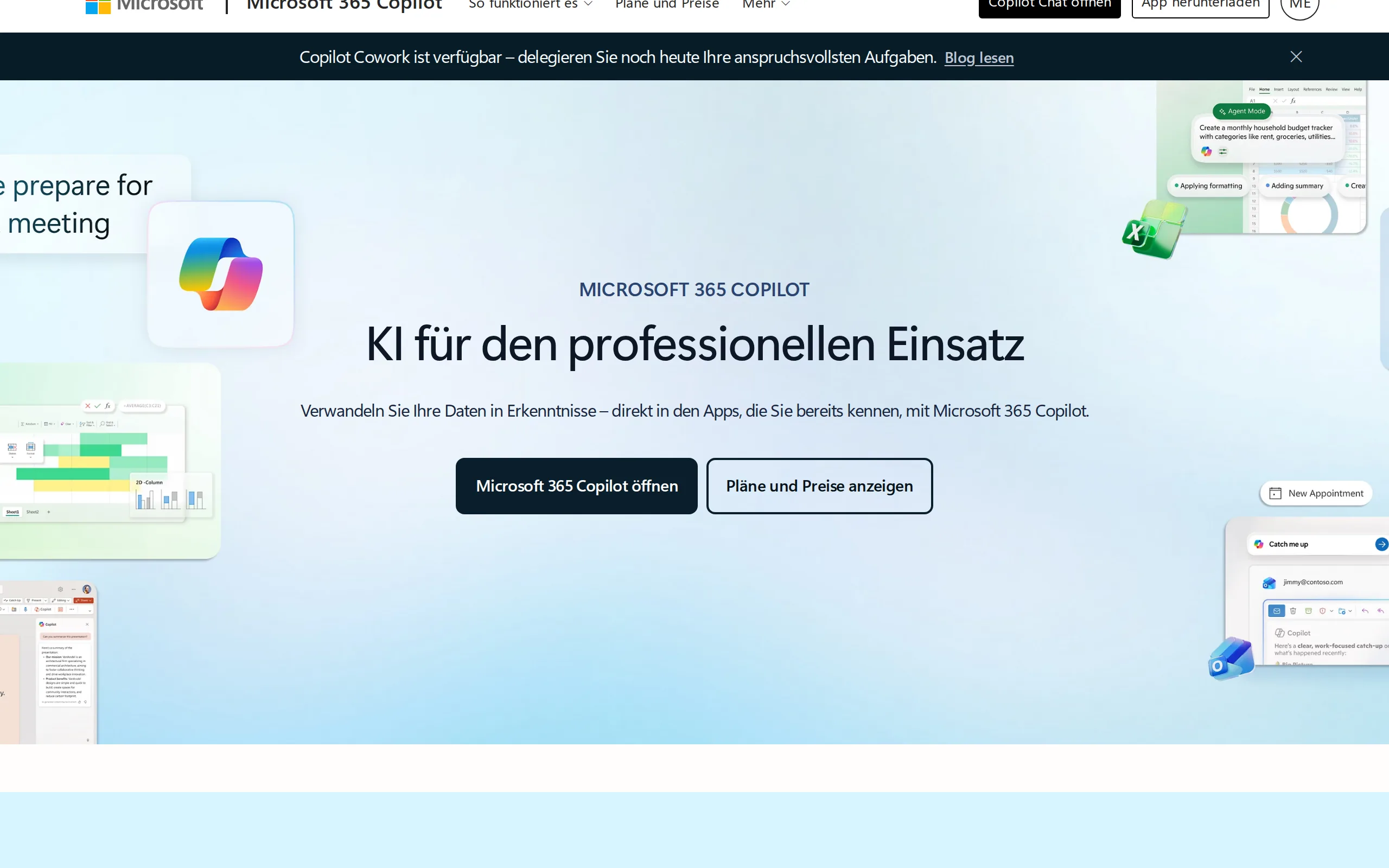Click the "KI für den professionellen Einsatz" headline

694,344
